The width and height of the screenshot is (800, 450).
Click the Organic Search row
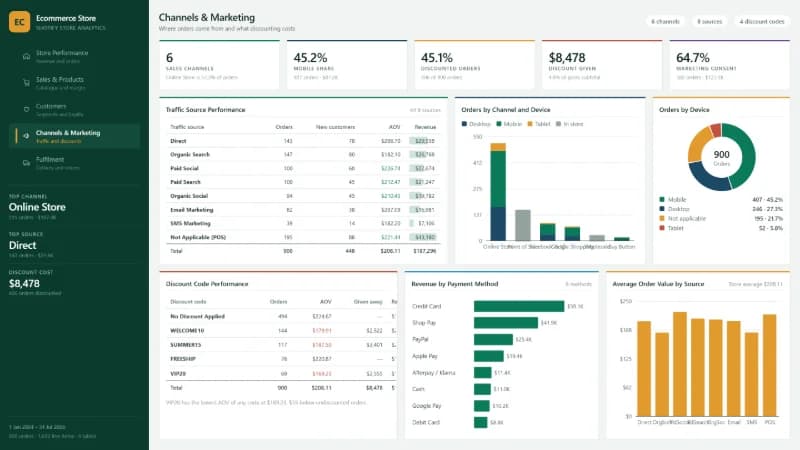303,155
